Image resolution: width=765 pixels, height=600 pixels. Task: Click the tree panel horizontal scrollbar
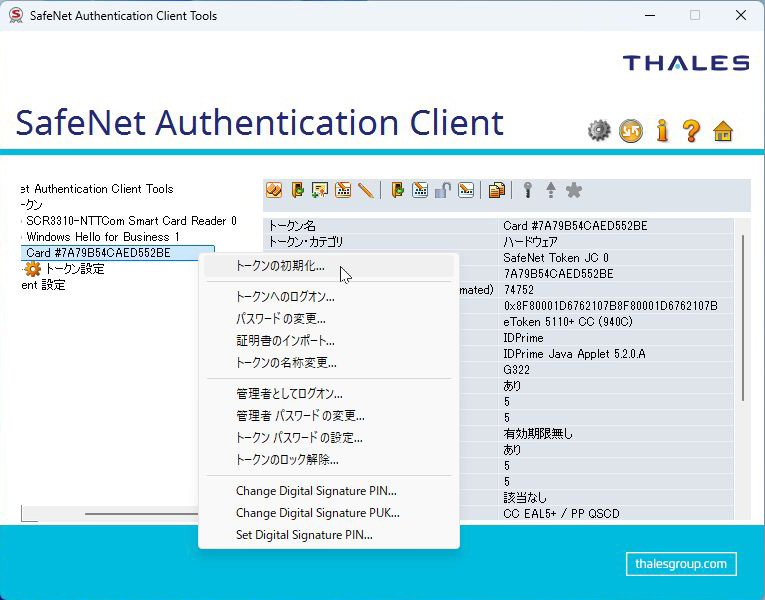(x=141, y=514)
